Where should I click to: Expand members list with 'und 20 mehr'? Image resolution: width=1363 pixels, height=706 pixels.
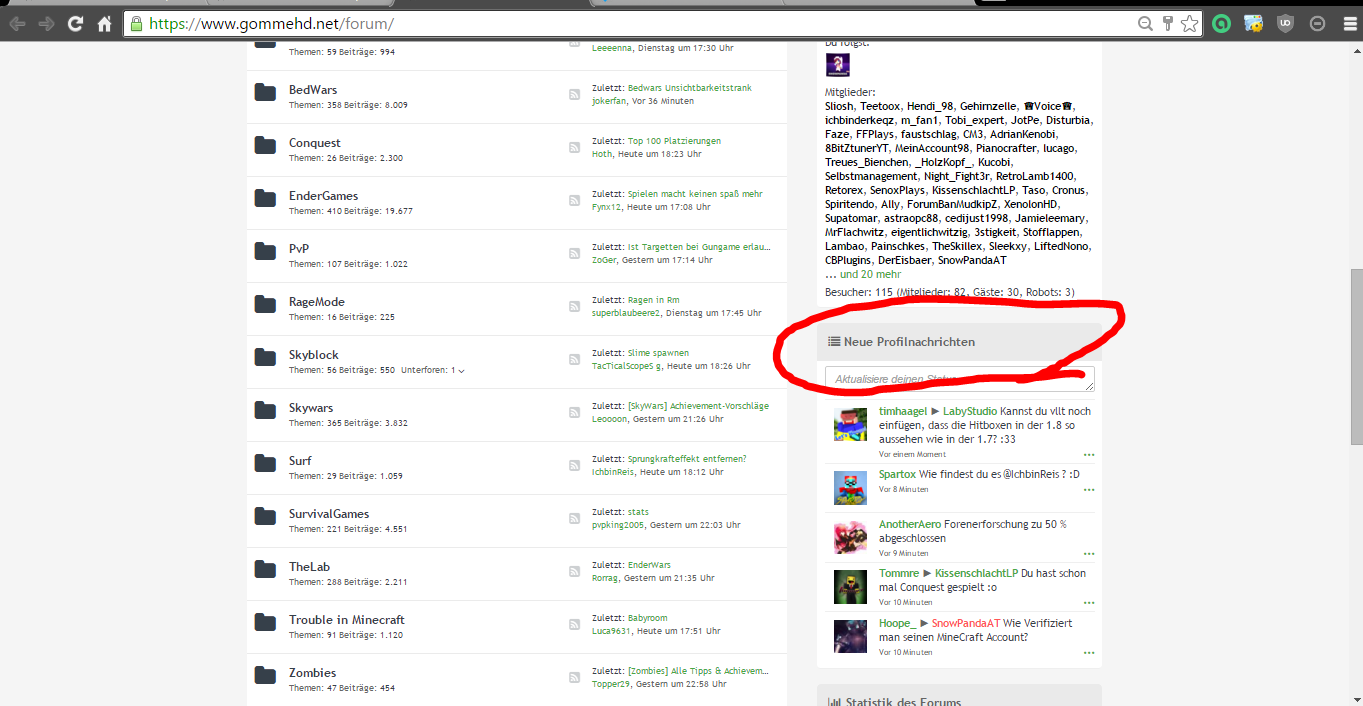point(870,274)
